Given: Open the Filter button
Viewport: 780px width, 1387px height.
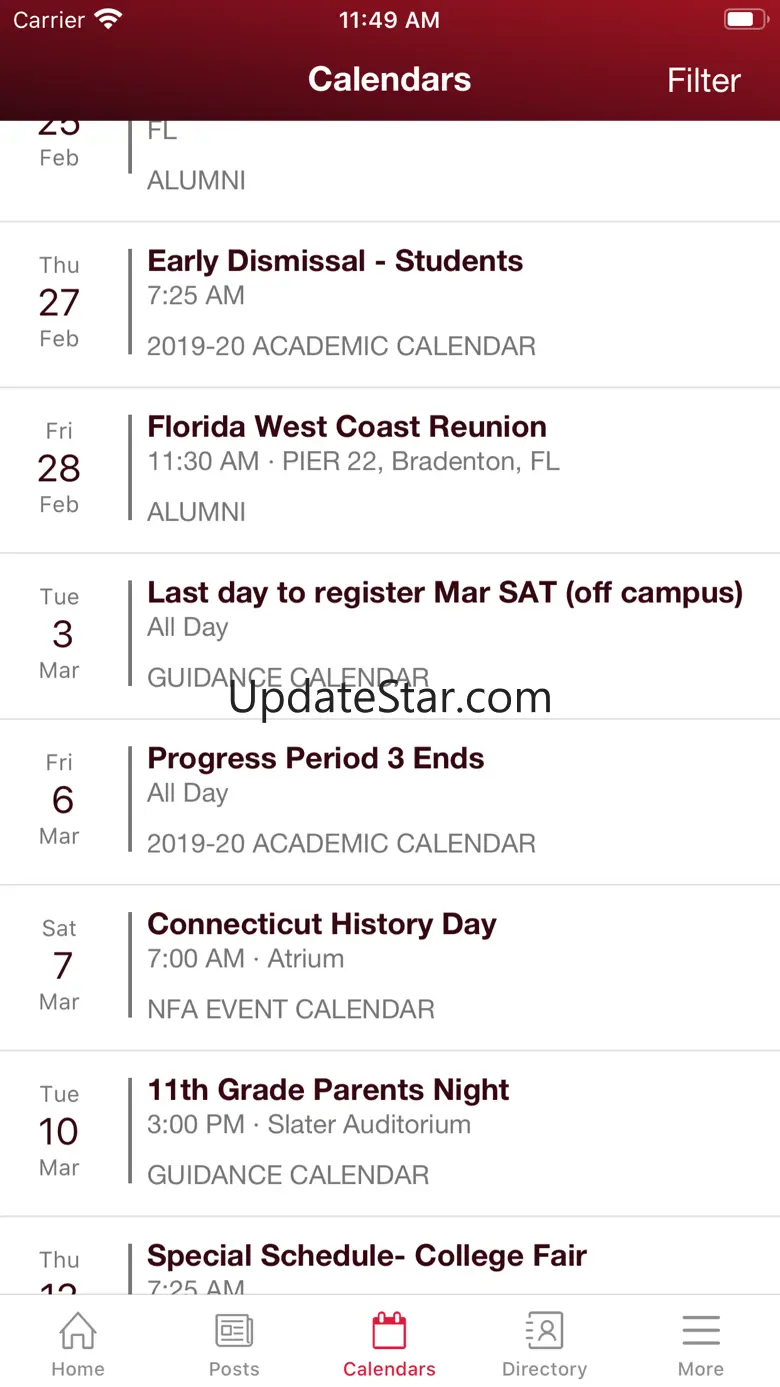Looking at the screenshot, I should [x=703, y=81].
